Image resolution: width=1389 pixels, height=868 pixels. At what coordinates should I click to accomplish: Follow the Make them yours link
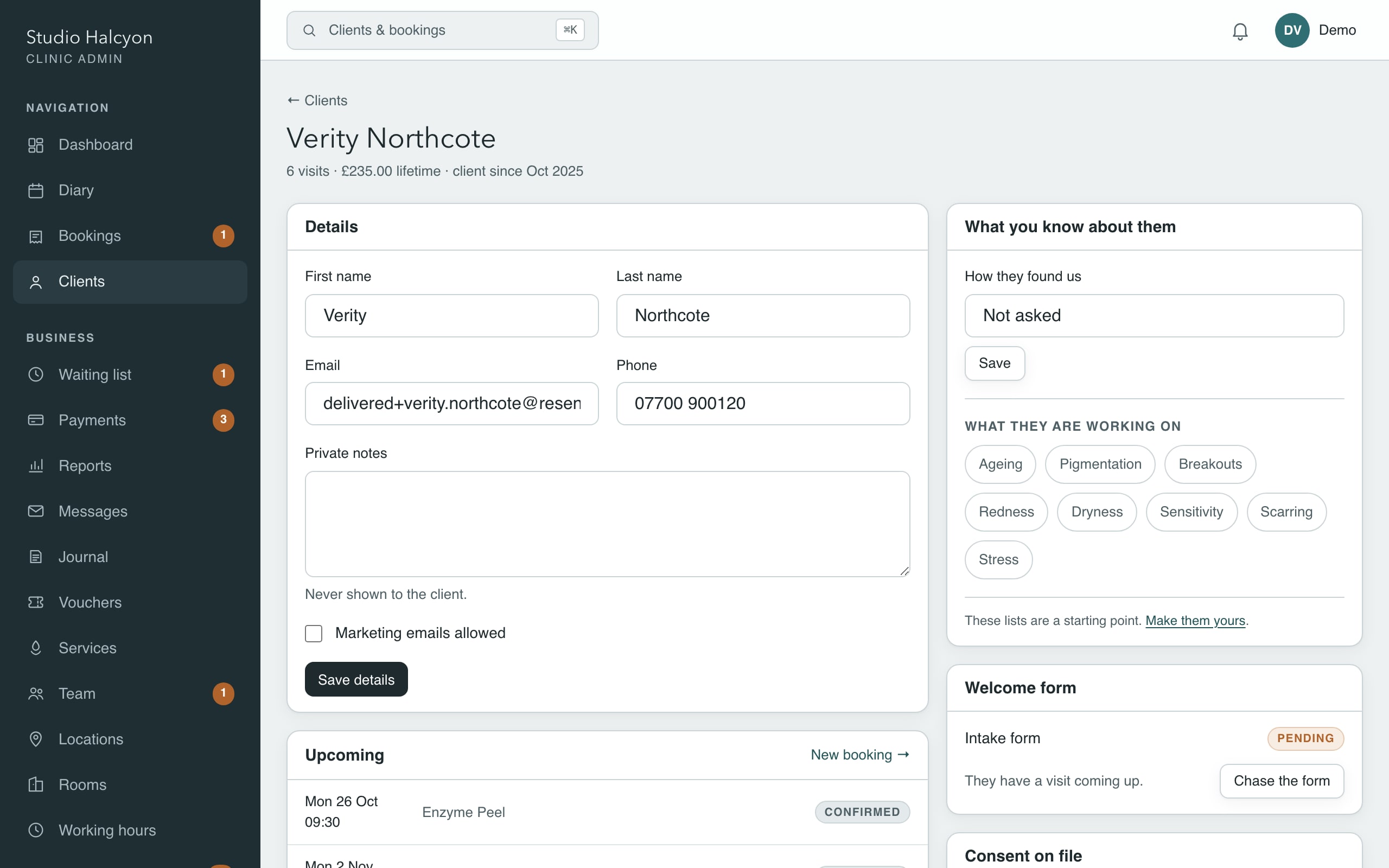coord(1195,621)
